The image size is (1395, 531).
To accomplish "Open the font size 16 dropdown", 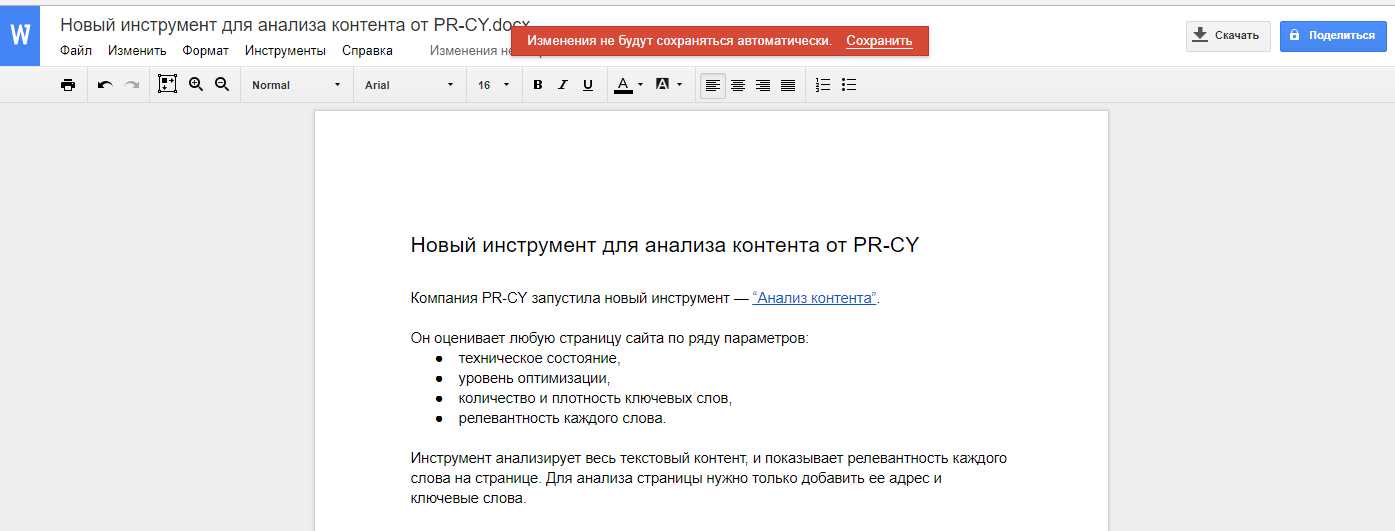I will pos(494,85).
